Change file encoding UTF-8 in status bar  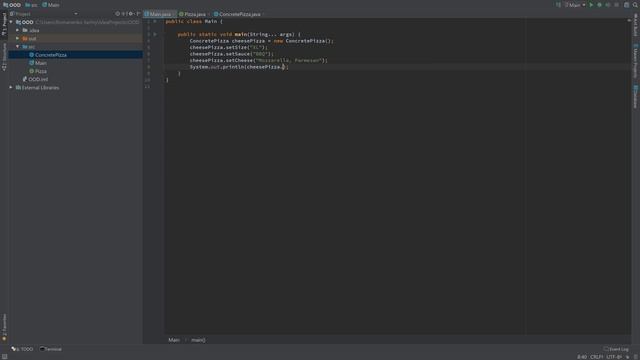tap(614, 357)
